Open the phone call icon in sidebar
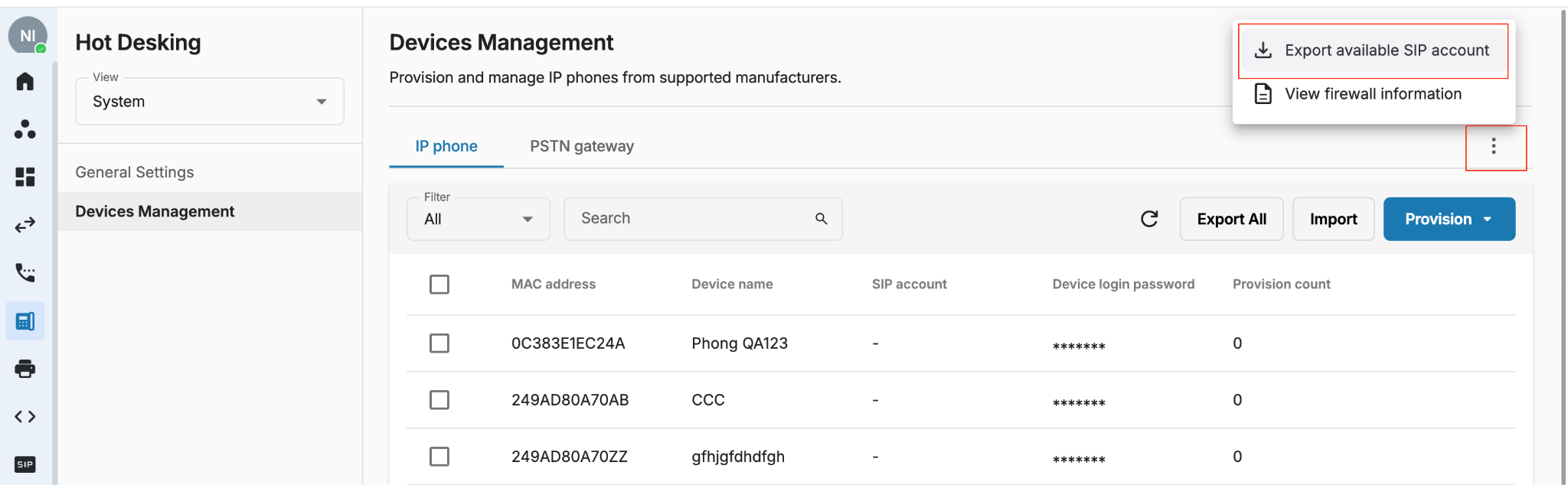Viewport: 1568px width, 485px height. 25,272
